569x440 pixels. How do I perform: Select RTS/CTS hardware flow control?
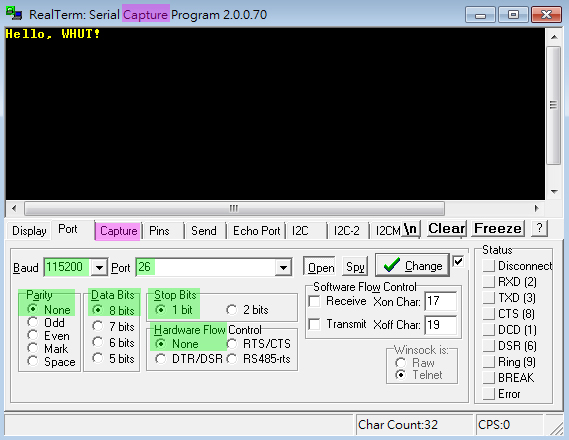pos(259,343)
